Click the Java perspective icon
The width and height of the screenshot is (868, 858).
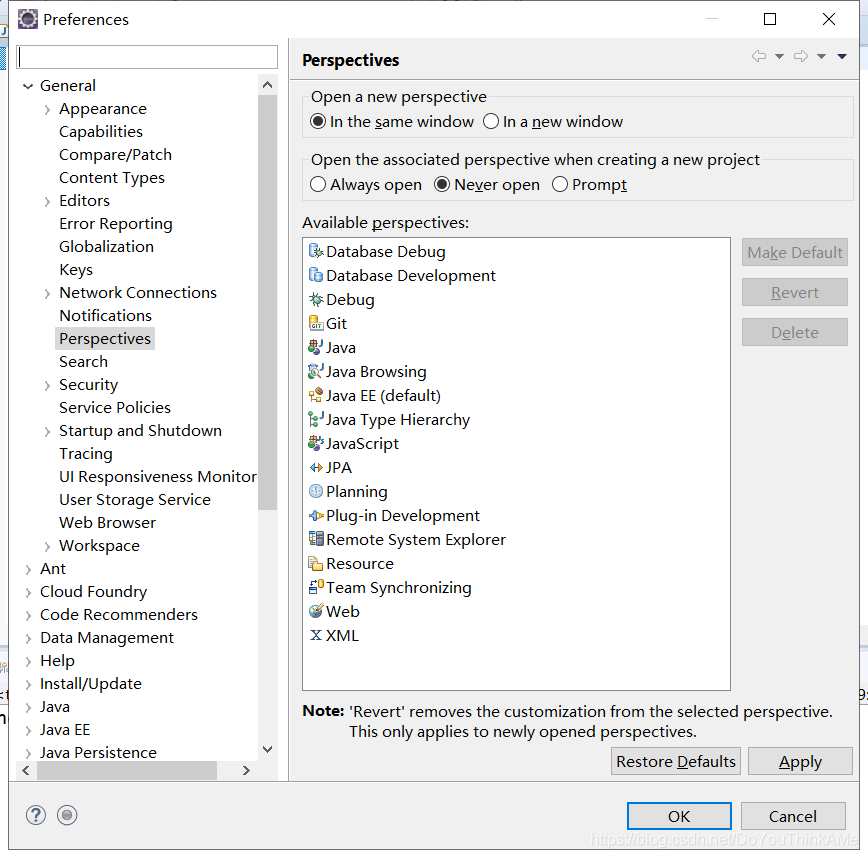[x=316, y=347]
